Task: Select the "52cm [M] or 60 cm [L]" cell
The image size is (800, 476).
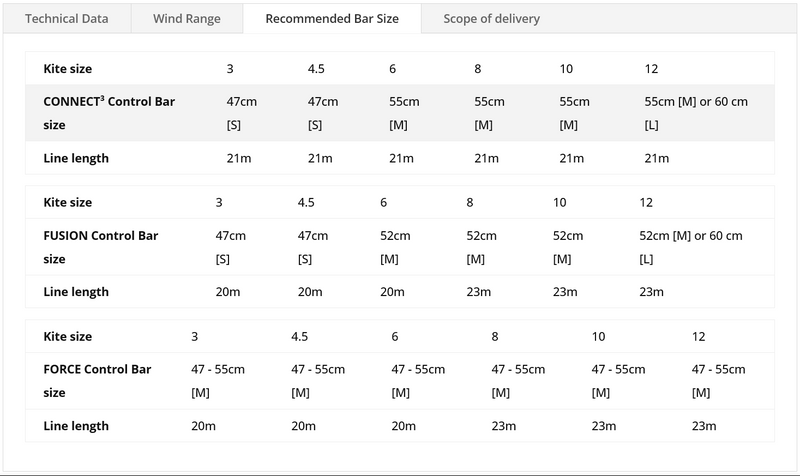Action: [690, 247]
